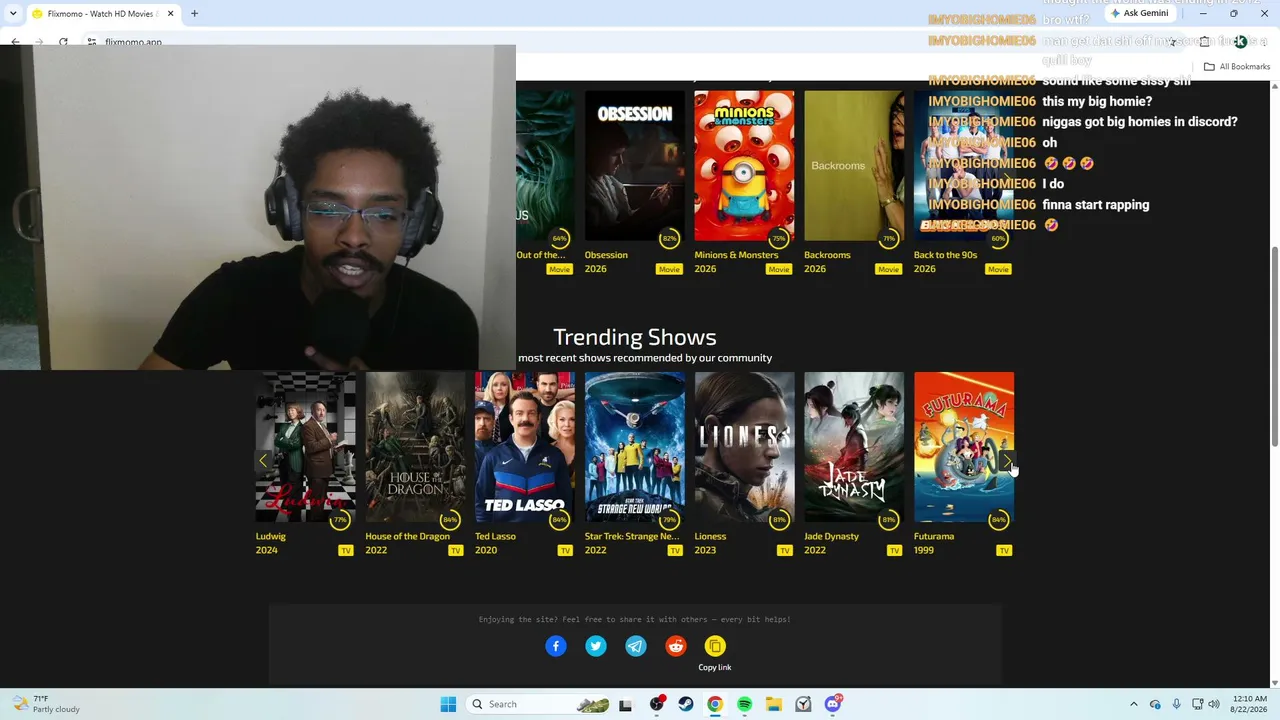Open File Explorer from the taskbar
1280x720 pixels.
tap(774, 704)
